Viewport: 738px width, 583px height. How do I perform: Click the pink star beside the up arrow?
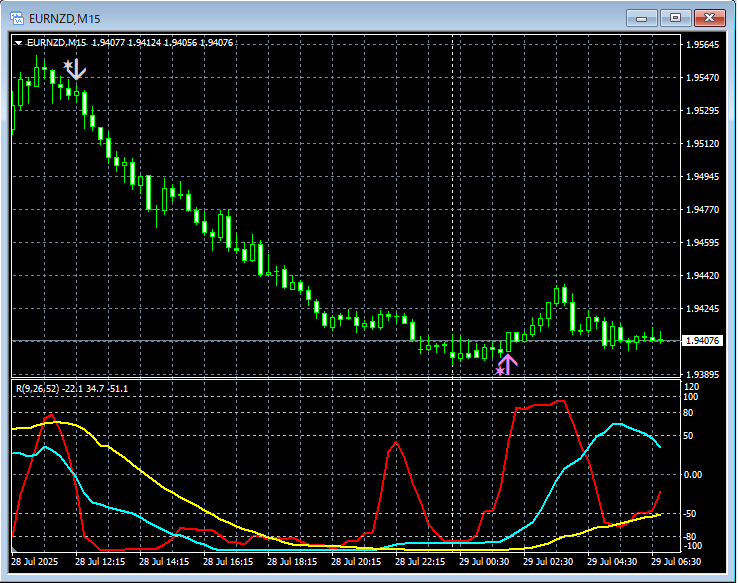tap(499, 371)
